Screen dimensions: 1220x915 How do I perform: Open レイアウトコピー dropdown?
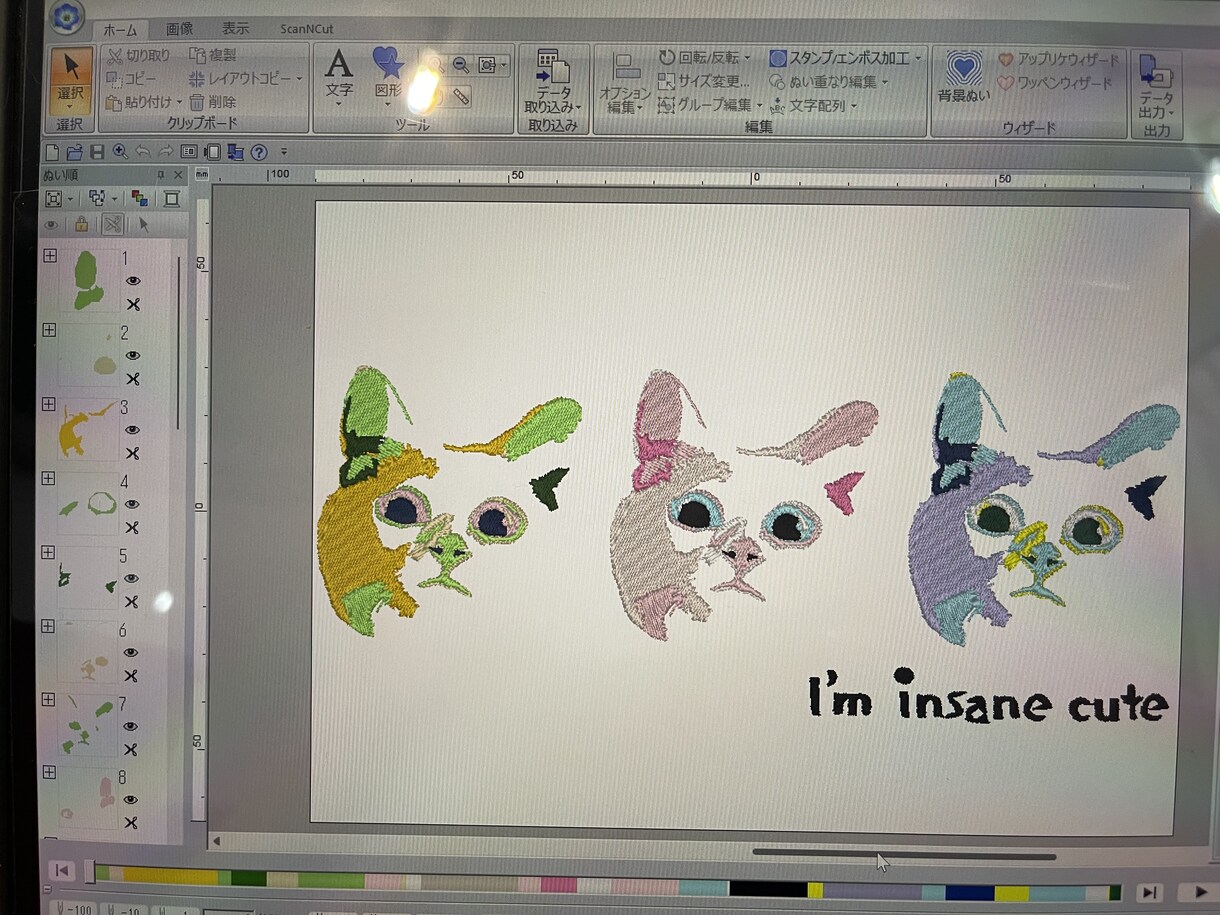246,78
